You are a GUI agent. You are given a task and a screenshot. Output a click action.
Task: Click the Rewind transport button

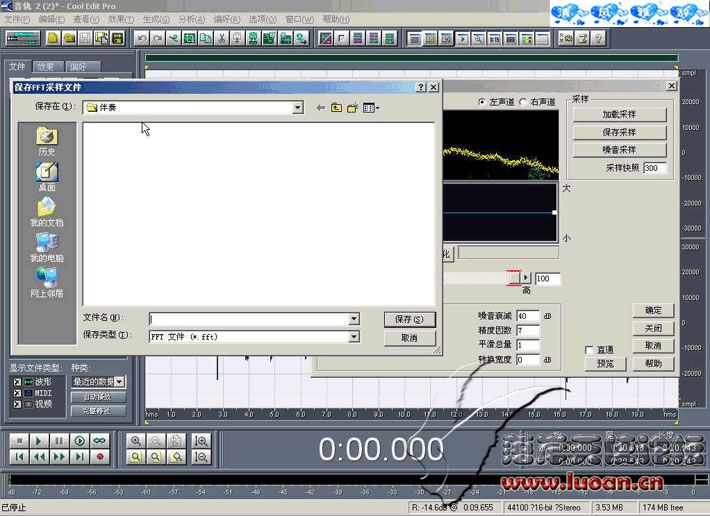pos(39,457)
